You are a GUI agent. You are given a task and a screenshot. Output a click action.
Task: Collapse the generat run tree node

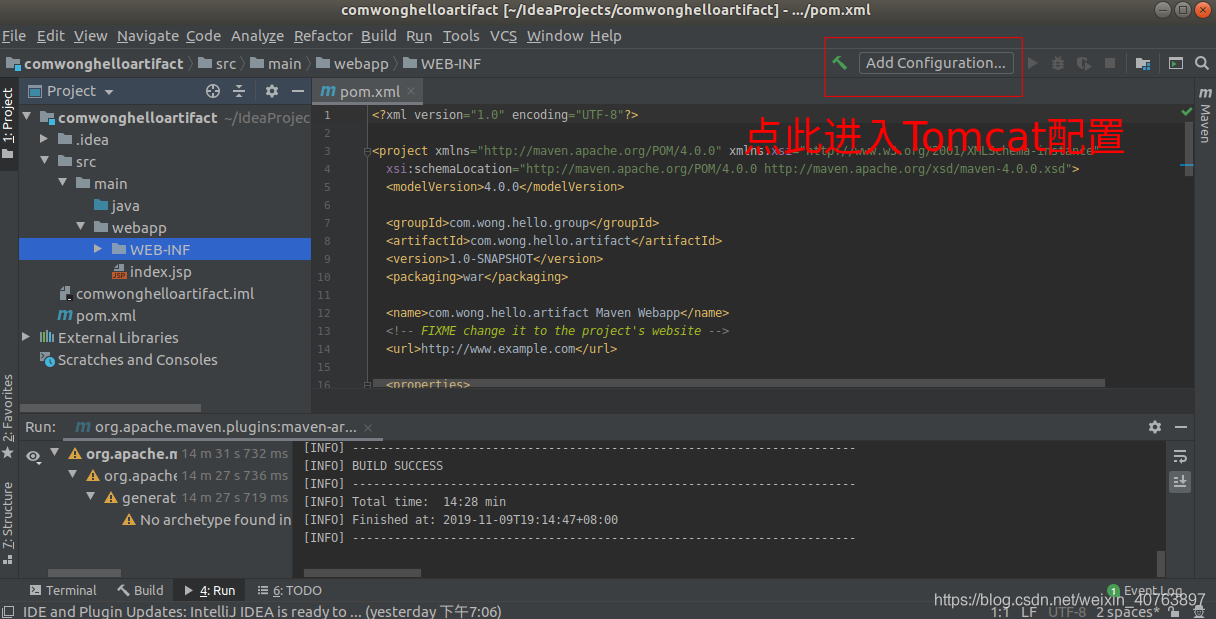coord(90,497)
